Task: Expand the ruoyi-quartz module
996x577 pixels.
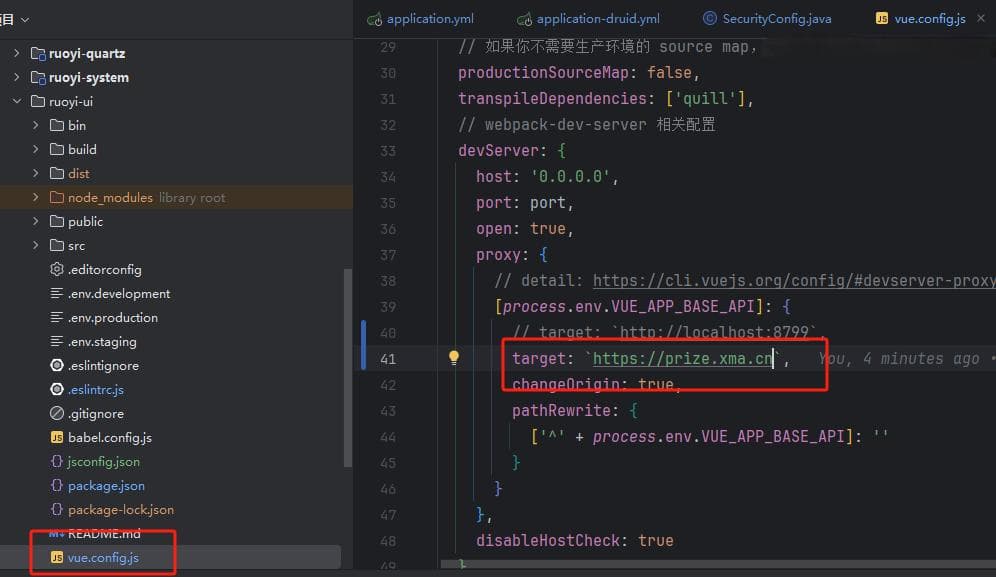Action: [x=17, y=53]
